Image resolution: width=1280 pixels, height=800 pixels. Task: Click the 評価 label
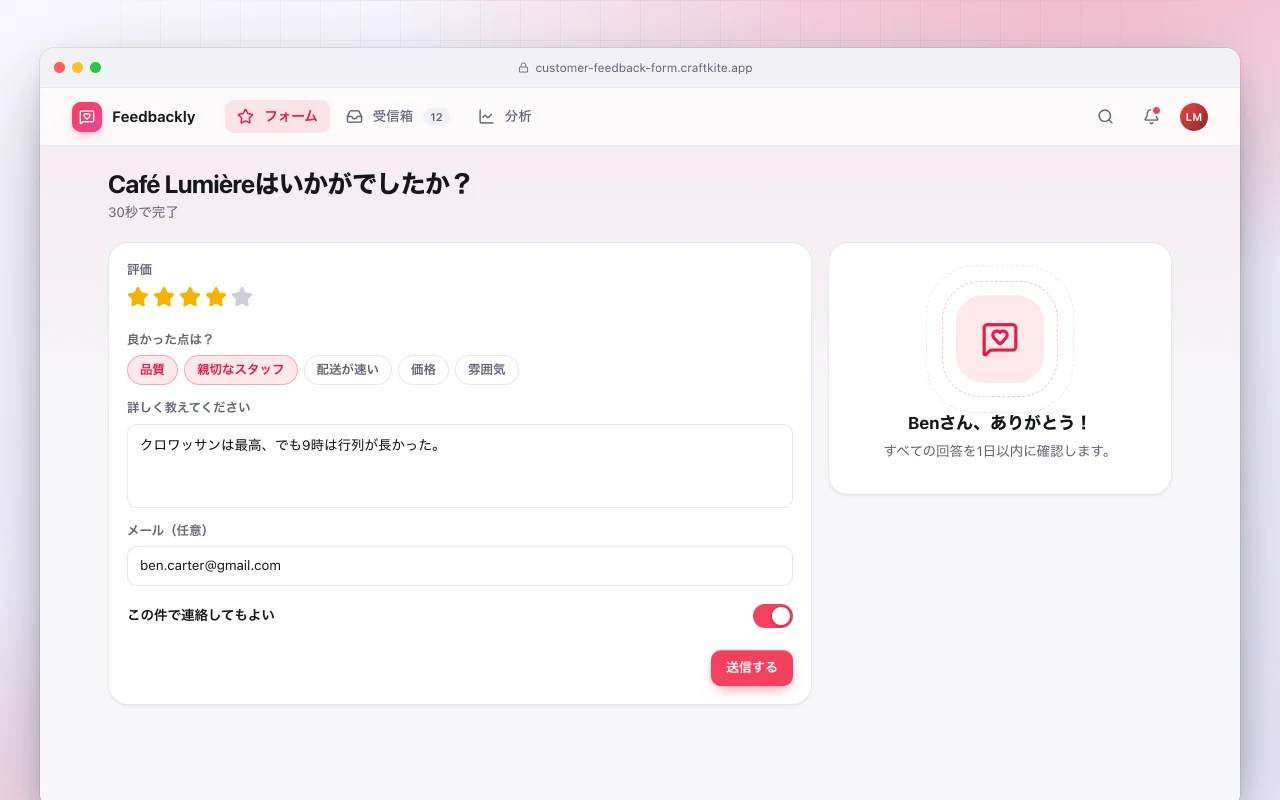(140, 270)
